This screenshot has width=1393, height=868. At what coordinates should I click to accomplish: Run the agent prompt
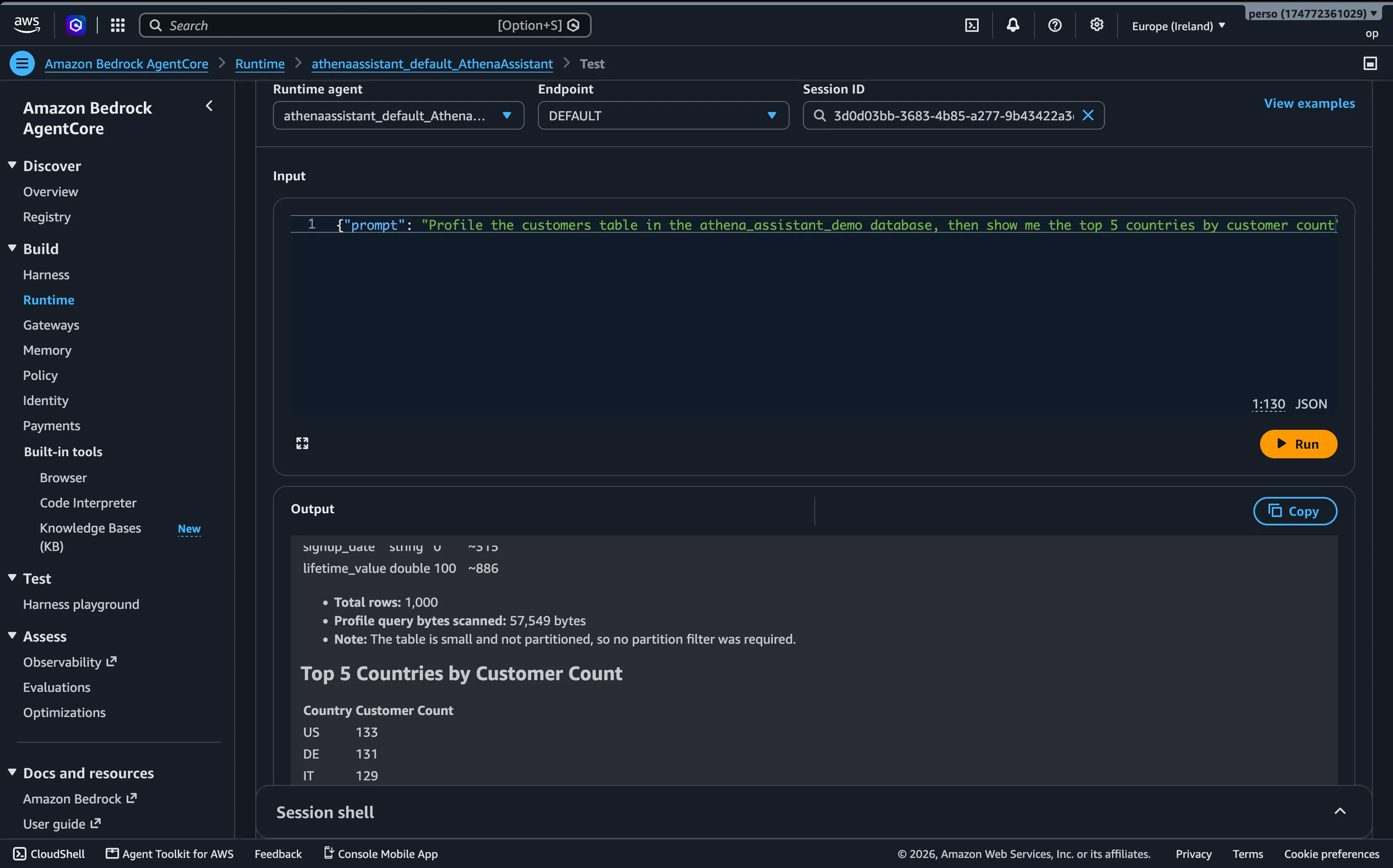(x=1298, y=444)
